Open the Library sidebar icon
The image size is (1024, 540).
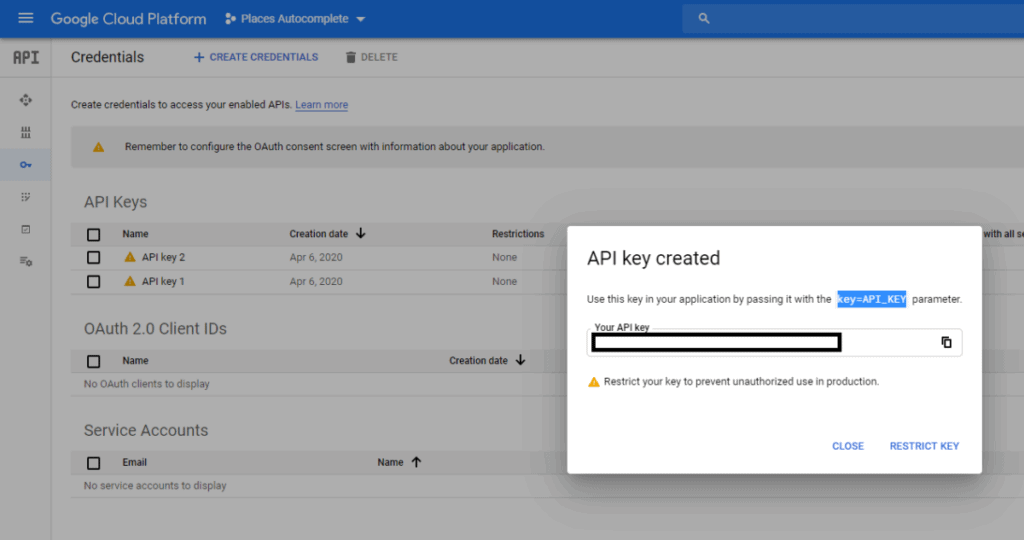pyautogui.click(x=26, y=132)
